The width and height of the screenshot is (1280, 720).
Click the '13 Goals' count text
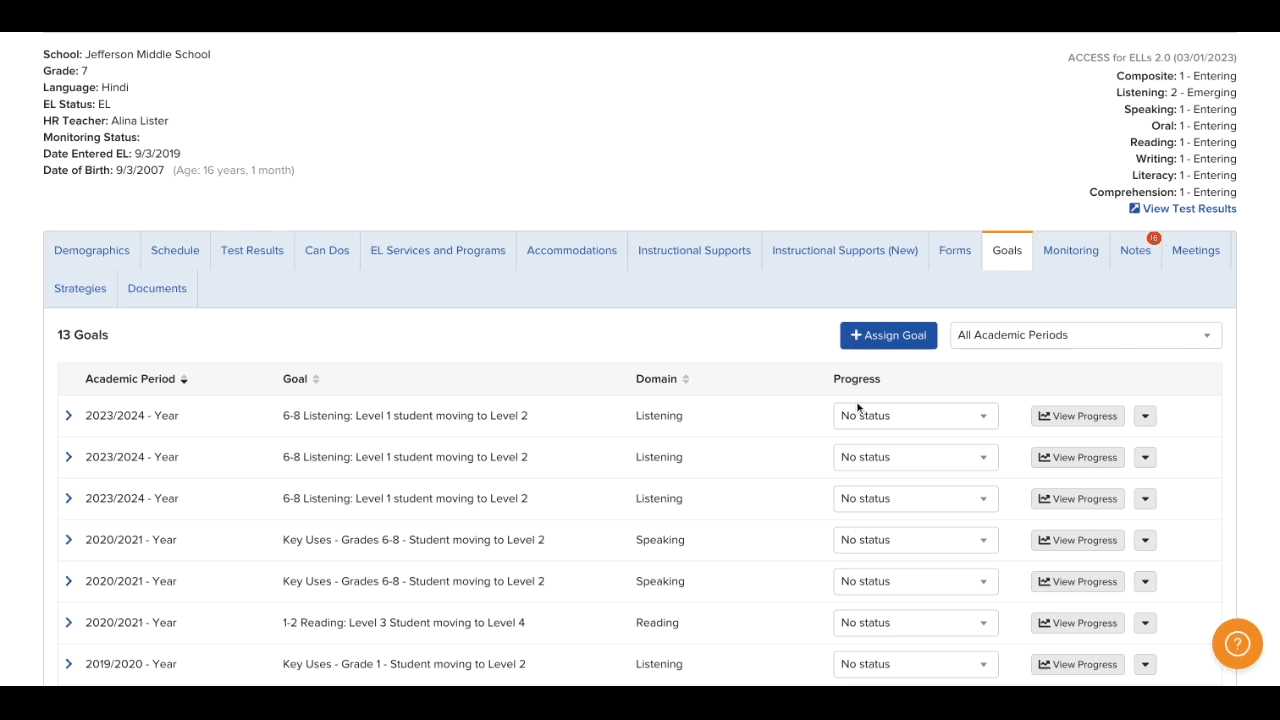83,335
